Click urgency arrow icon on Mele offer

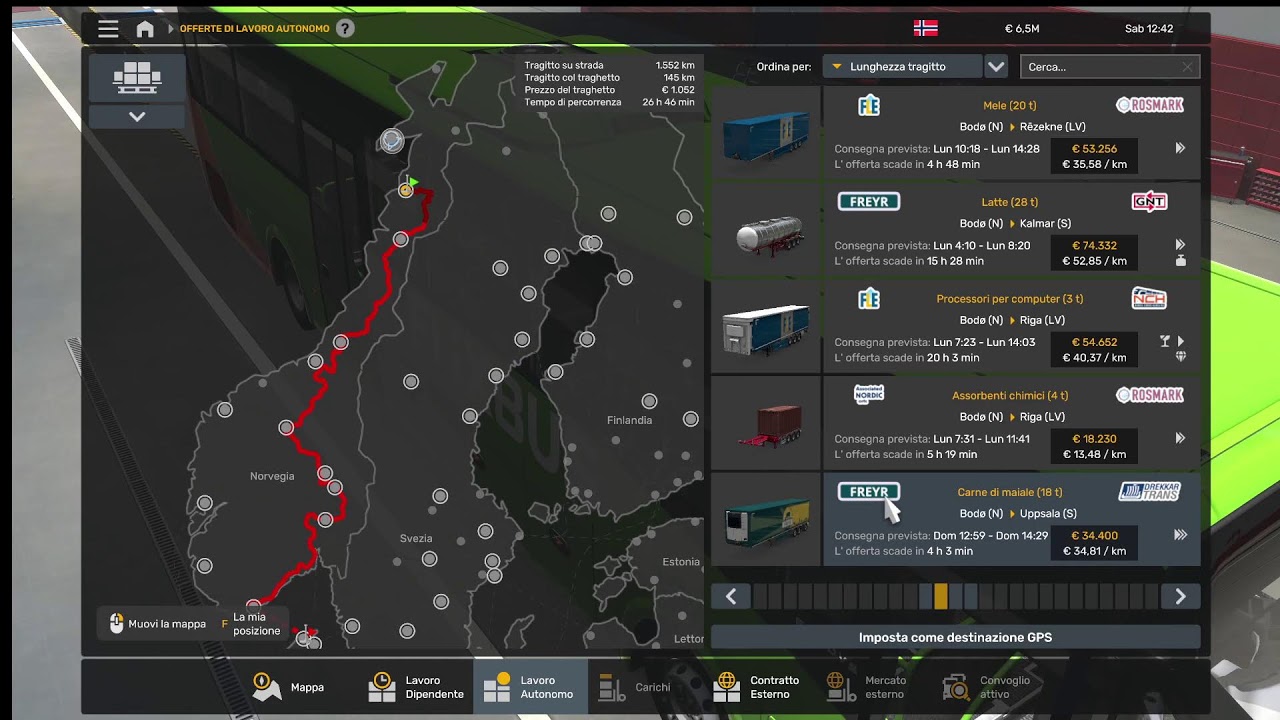[x=1180, y=148]
